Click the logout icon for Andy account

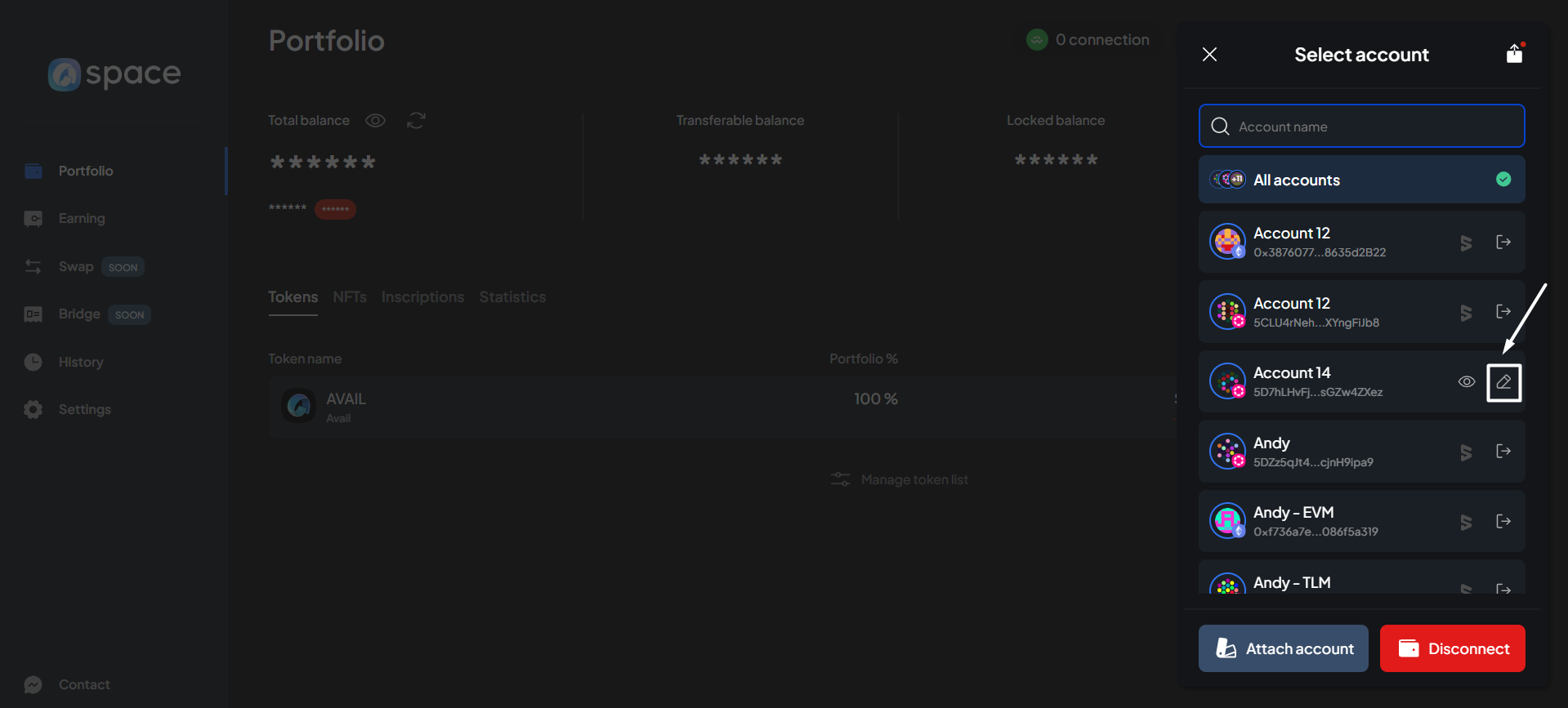[x=1503, y=452]
